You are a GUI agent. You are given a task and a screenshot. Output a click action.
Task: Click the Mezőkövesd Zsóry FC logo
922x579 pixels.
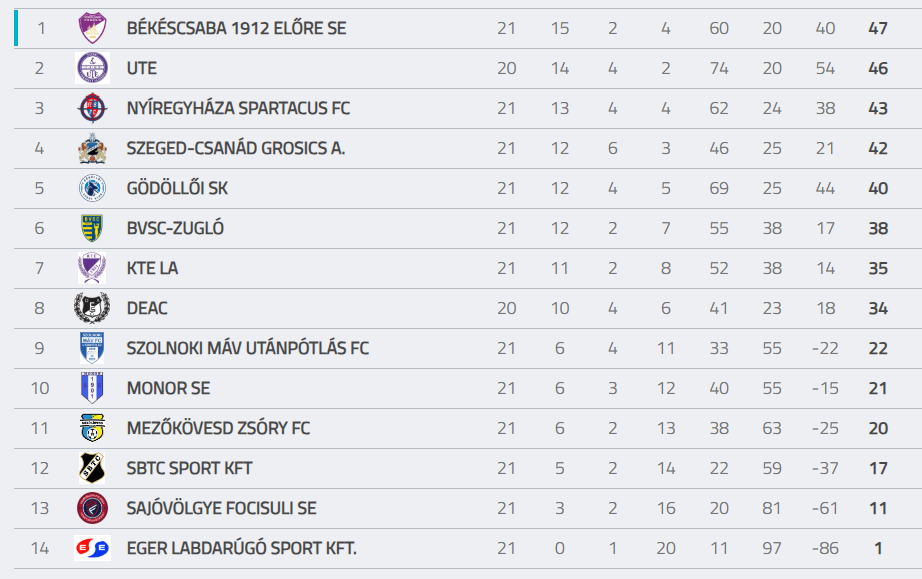(x=92, y=428)
